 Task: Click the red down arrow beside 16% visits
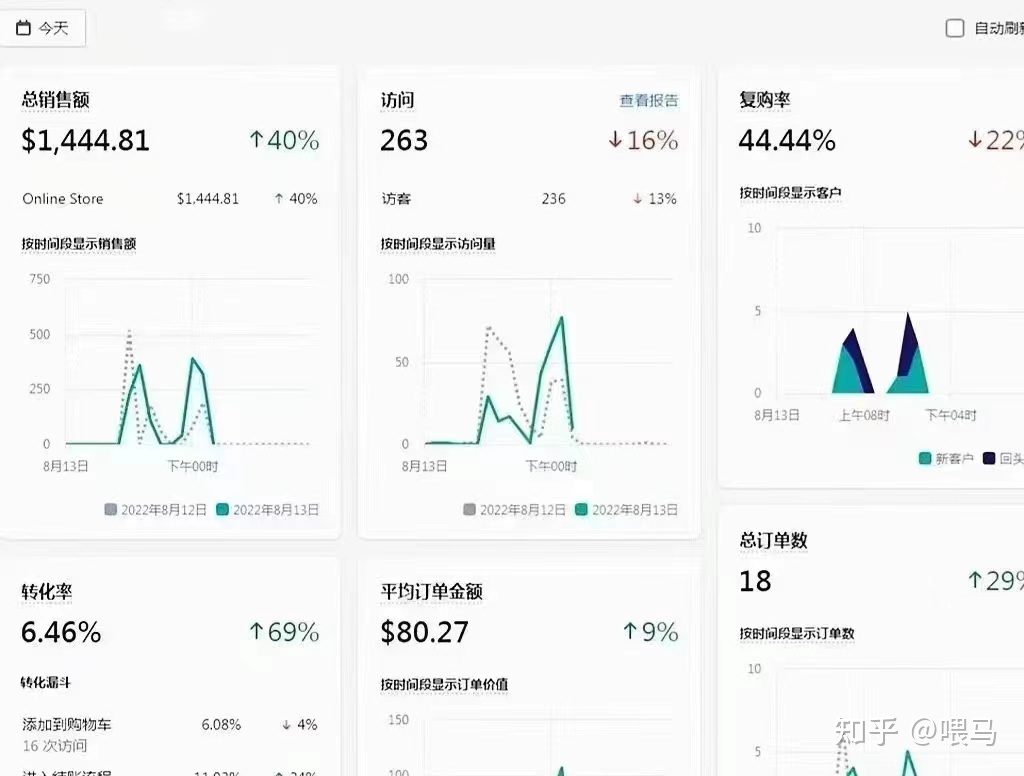point(617,140)
